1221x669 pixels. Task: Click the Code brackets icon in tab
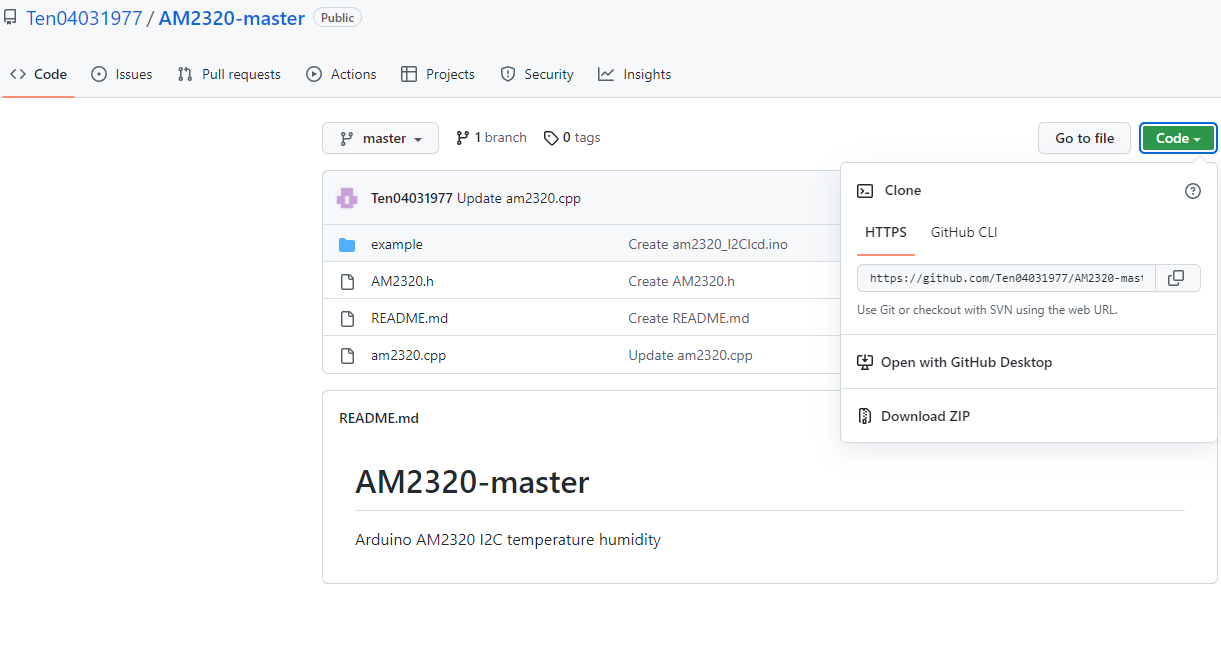tap(18, 74)
